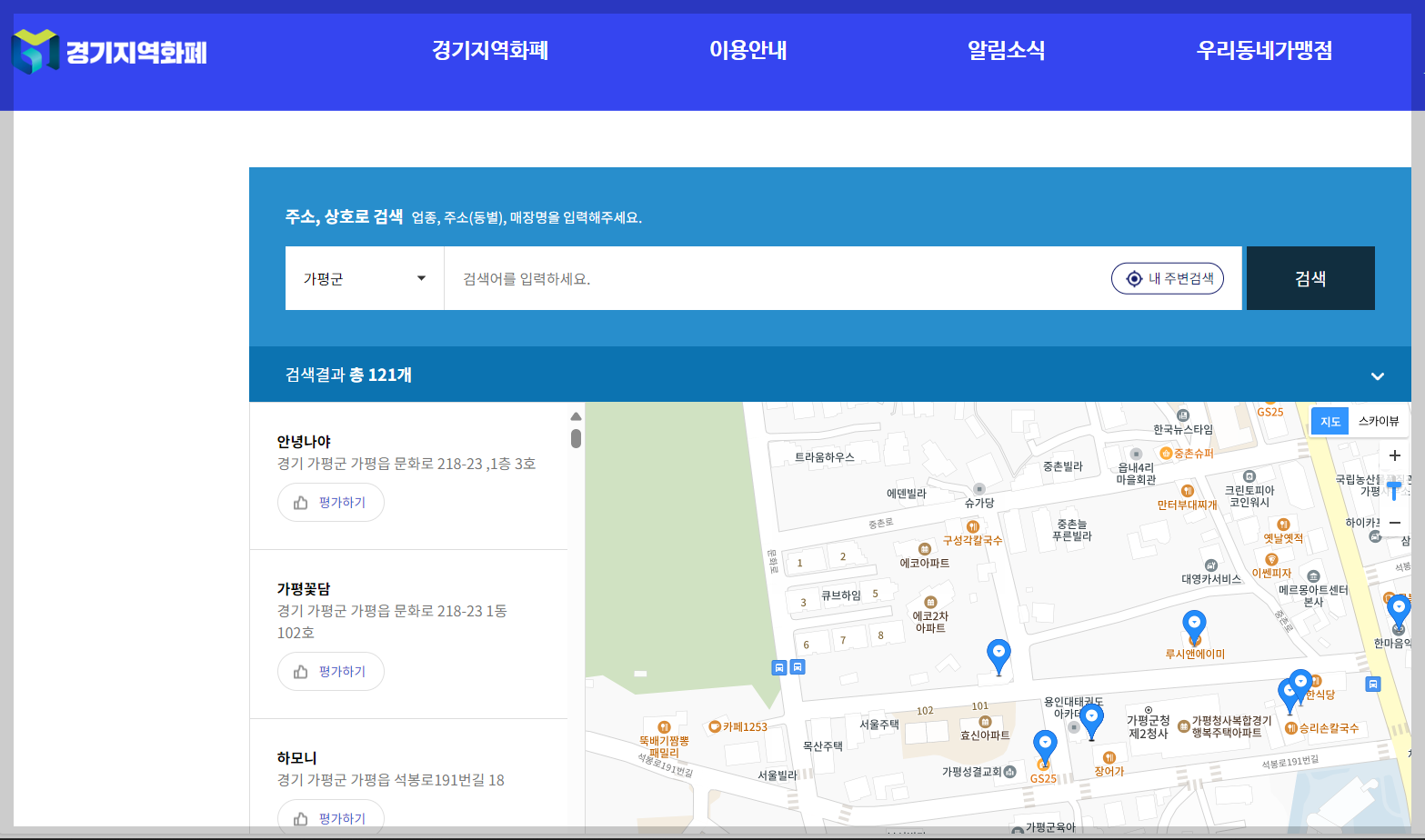This screenshot has height=840, width=1425.
Task: Click the 검색 search button
Action: pyautogui.click(x=1310, y=278)
